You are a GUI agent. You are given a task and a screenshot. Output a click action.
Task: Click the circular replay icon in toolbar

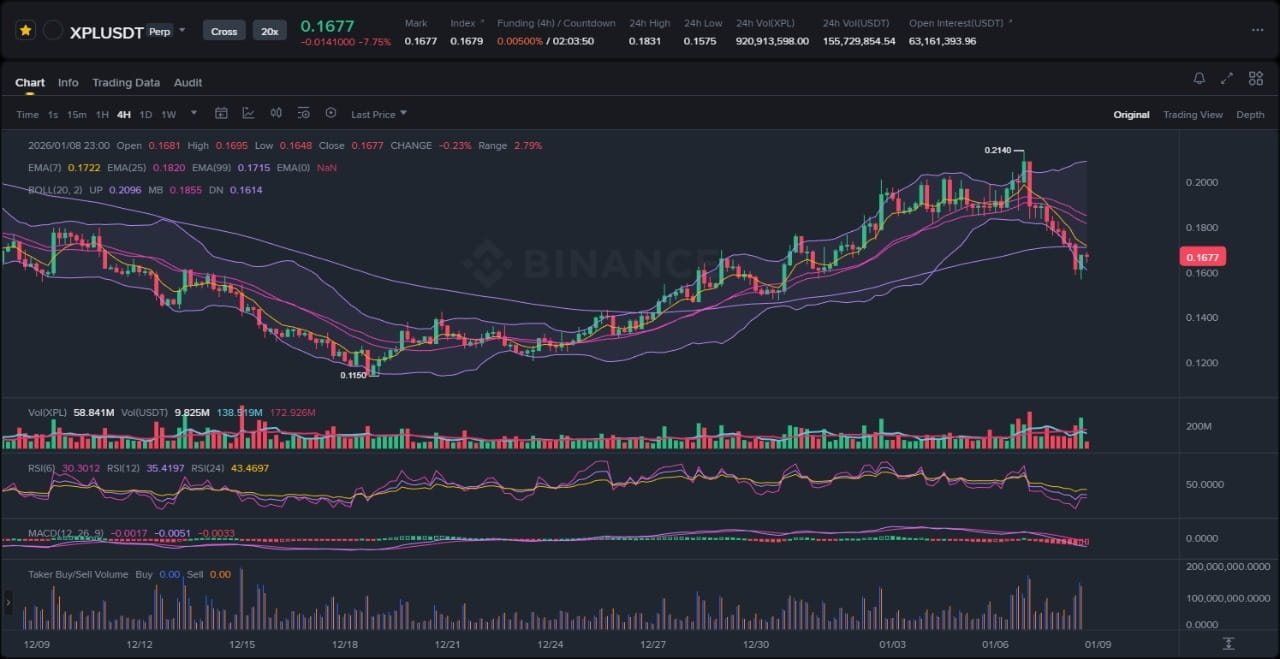click(x=331, y=113)
